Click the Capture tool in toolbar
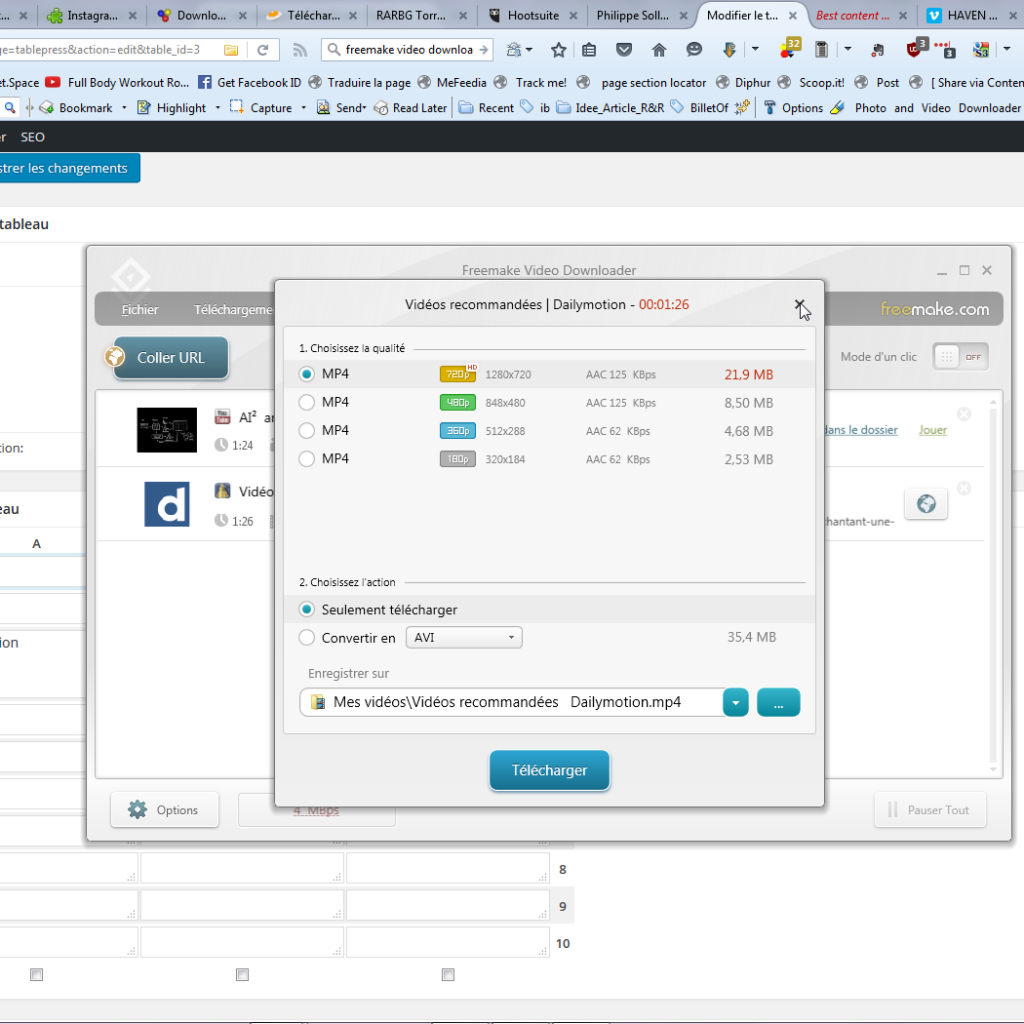 pyautogui.click(x=261, y=108)
